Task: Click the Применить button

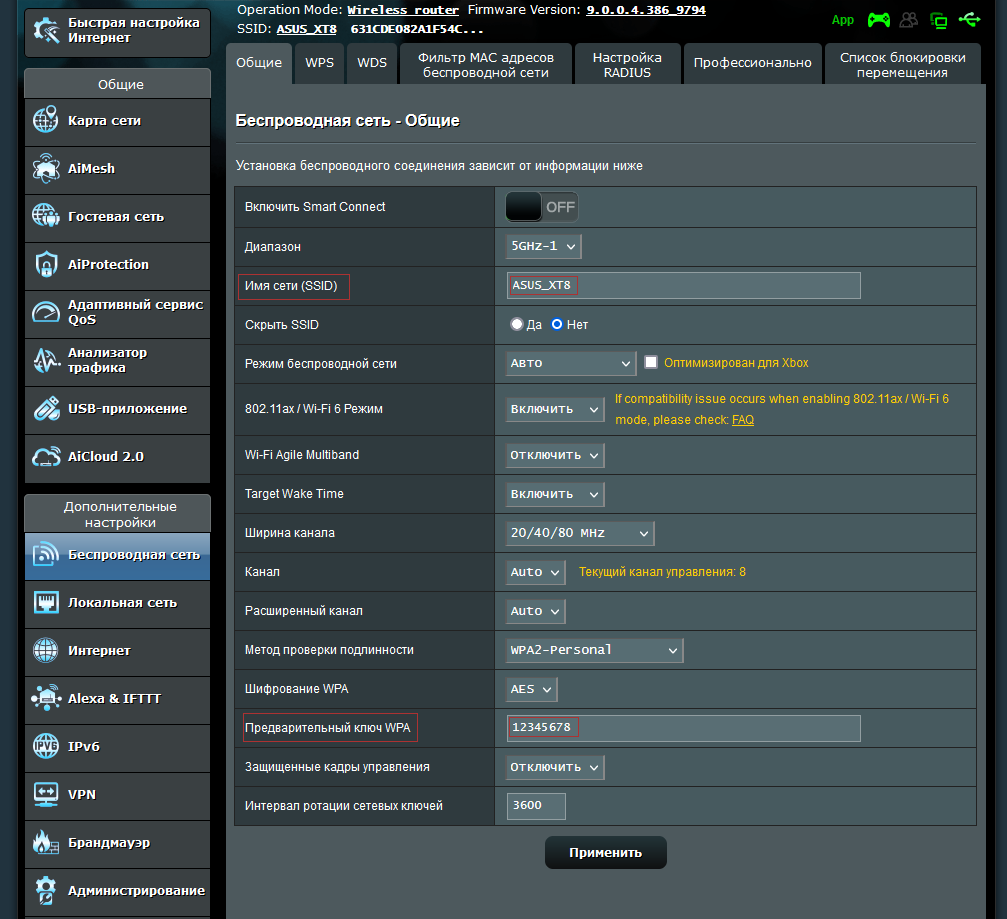Action: point(606,852)
